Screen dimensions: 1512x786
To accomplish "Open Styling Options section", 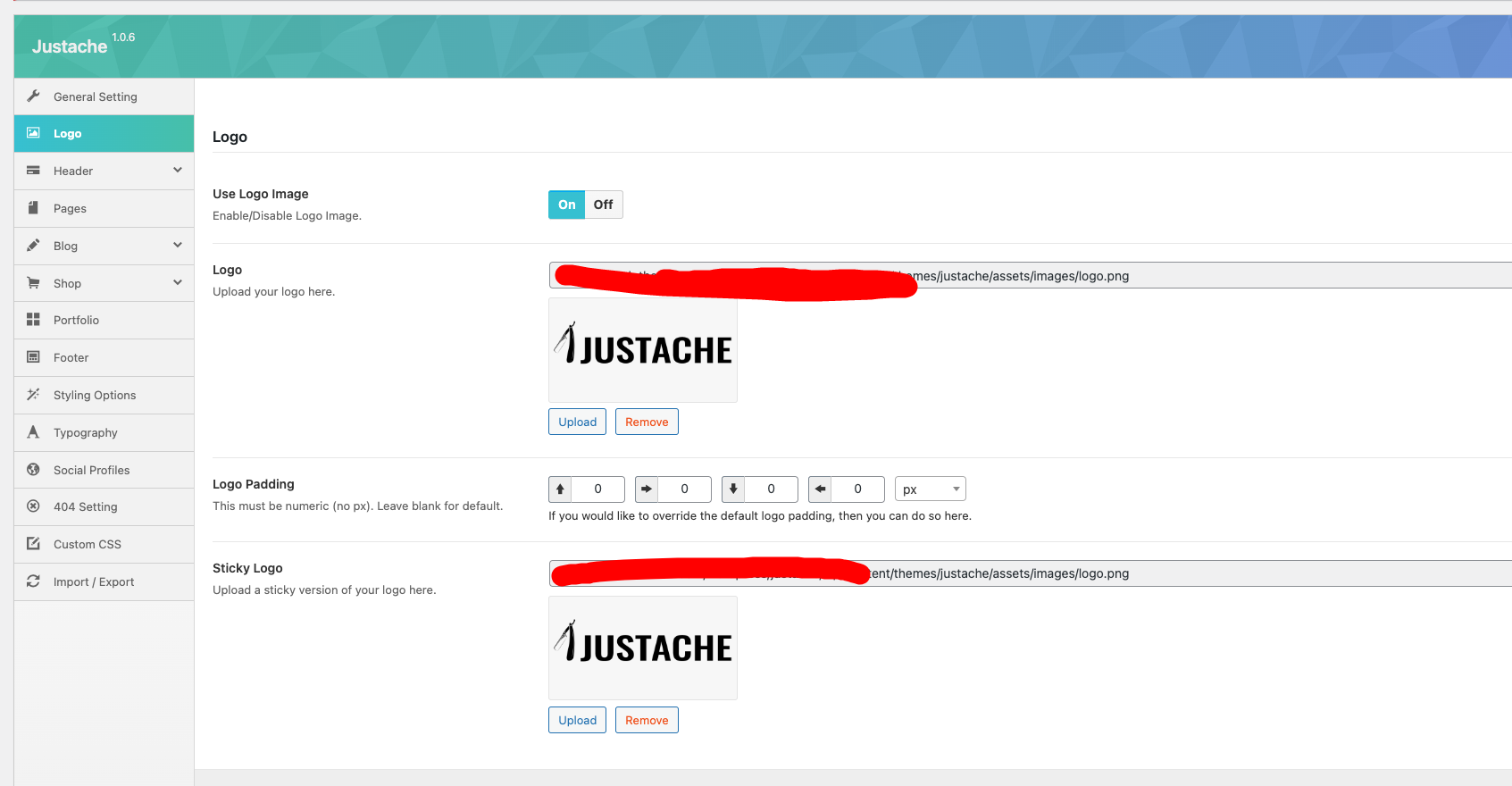I will (x=104, y=395).
